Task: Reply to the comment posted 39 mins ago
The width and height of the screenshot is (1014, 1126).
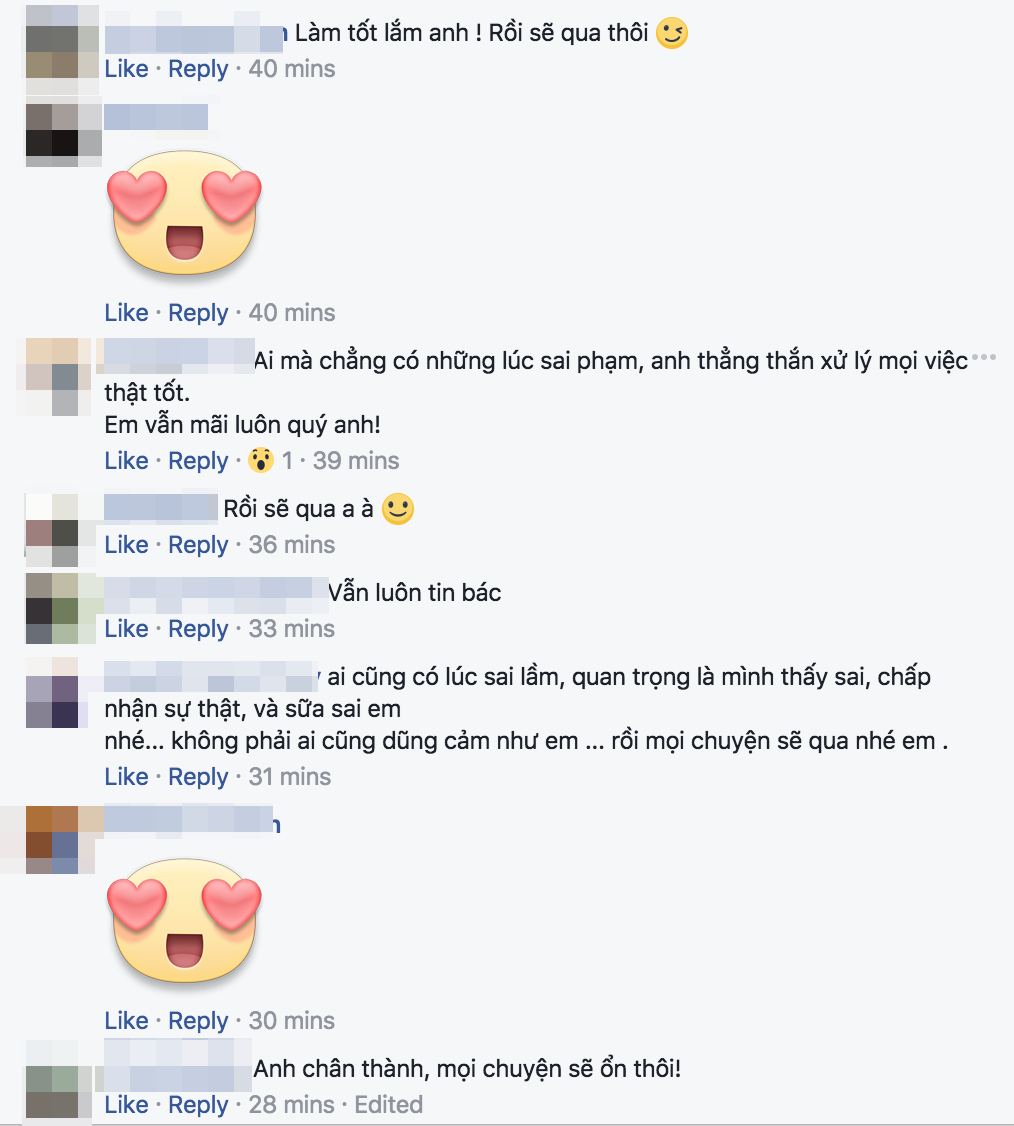Action: tap(198, 461)
